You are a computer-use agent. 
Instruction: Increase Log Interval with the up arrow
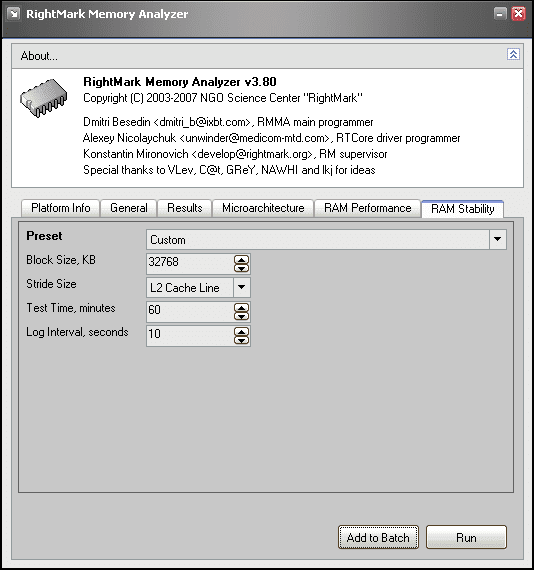point(241,332)
